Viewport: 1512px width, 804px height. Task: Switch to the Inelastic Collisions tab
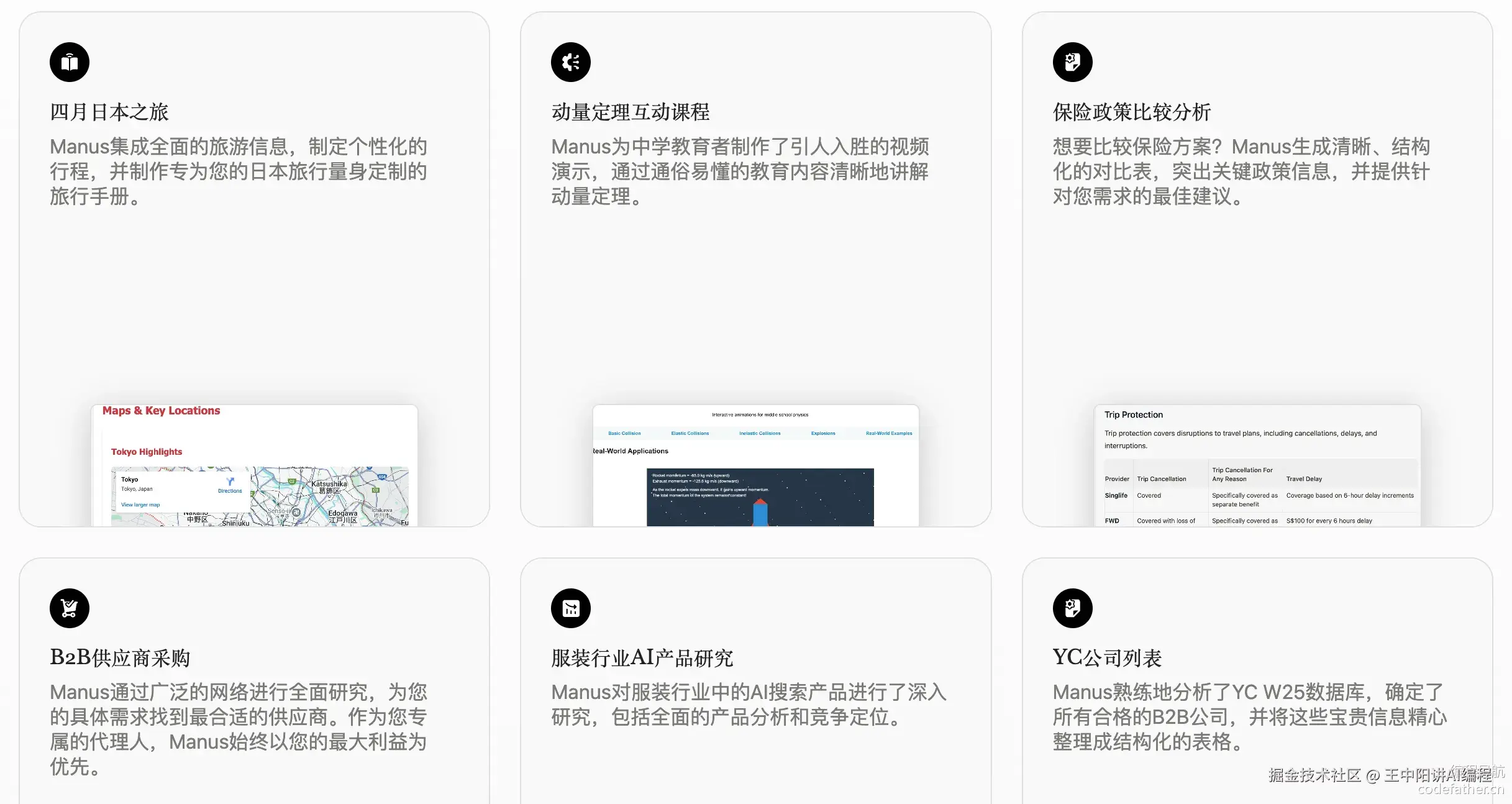pos(760,433)
